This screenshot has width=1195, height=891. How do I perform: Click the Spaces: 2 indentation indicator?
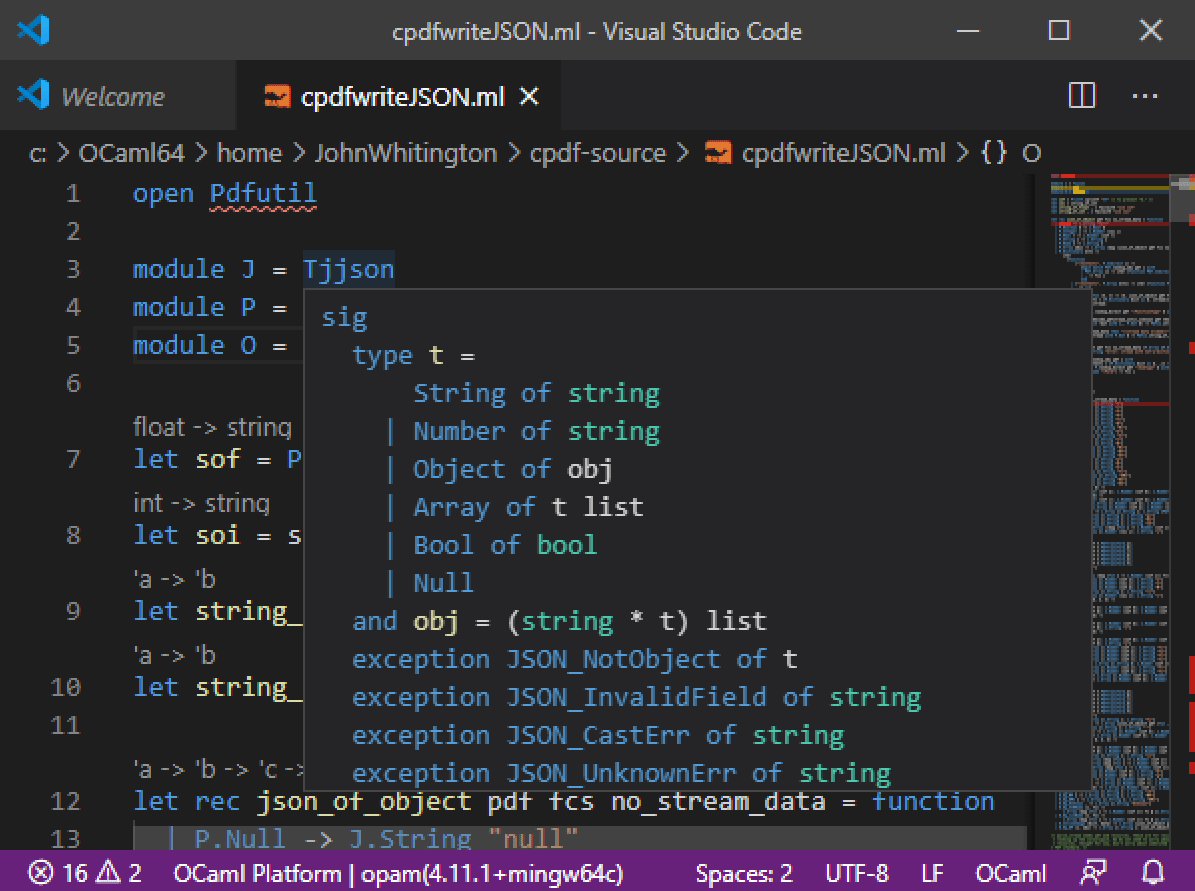(744, 873)
